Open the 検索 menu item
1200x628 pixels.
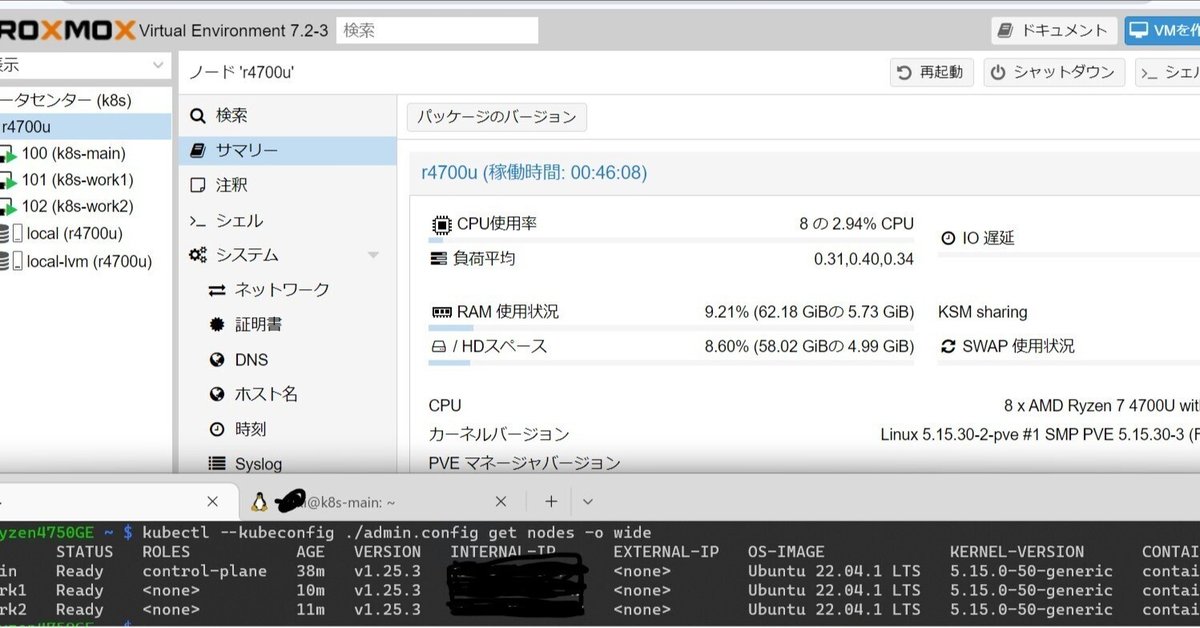[x=288, y=116]
